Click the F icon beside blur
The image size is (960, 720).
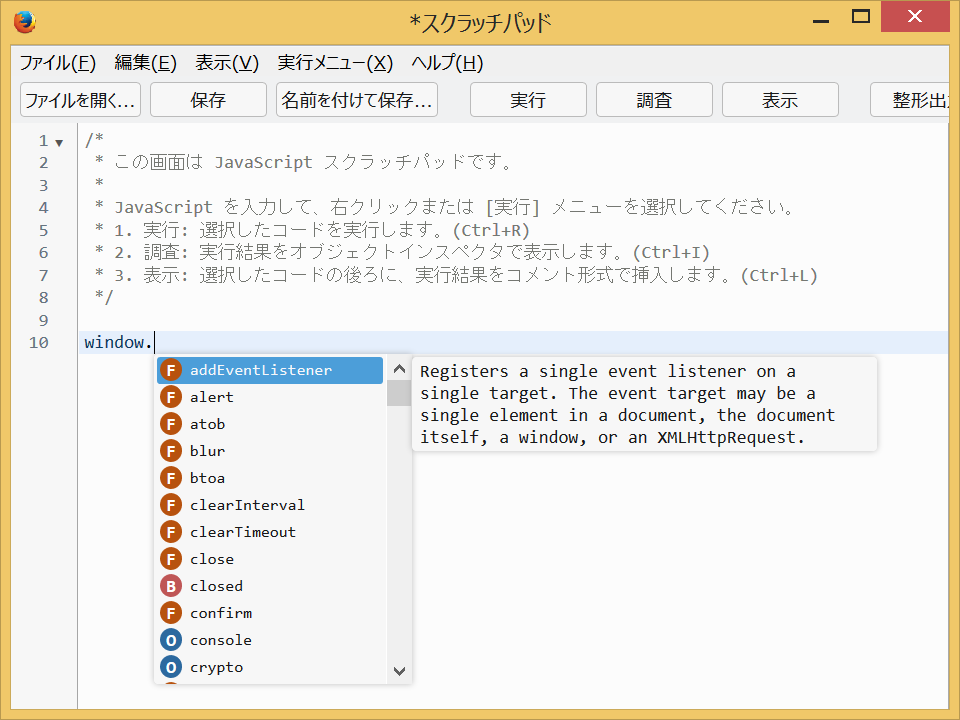pyautogui.click(x=171, y=451)
